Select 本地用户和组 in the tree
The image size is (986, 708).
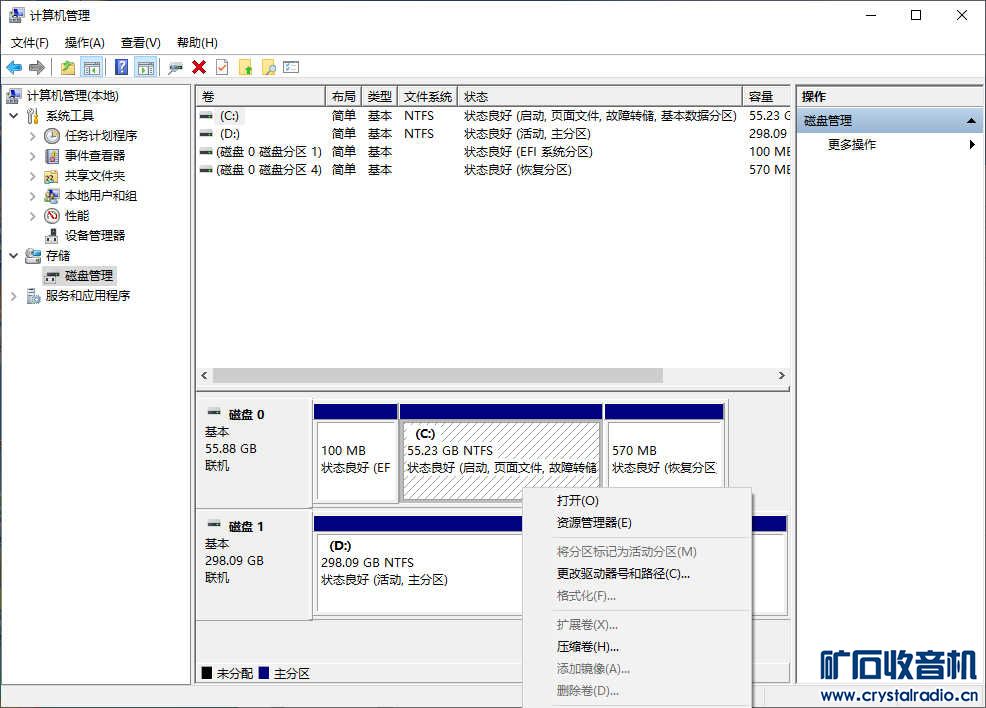101,196
